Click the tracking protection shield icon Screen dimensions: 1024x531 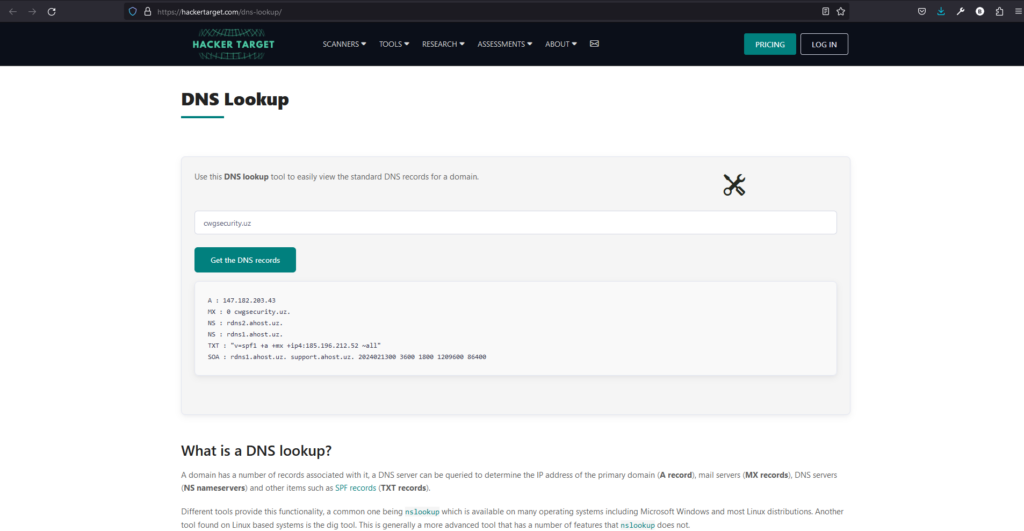132,11
